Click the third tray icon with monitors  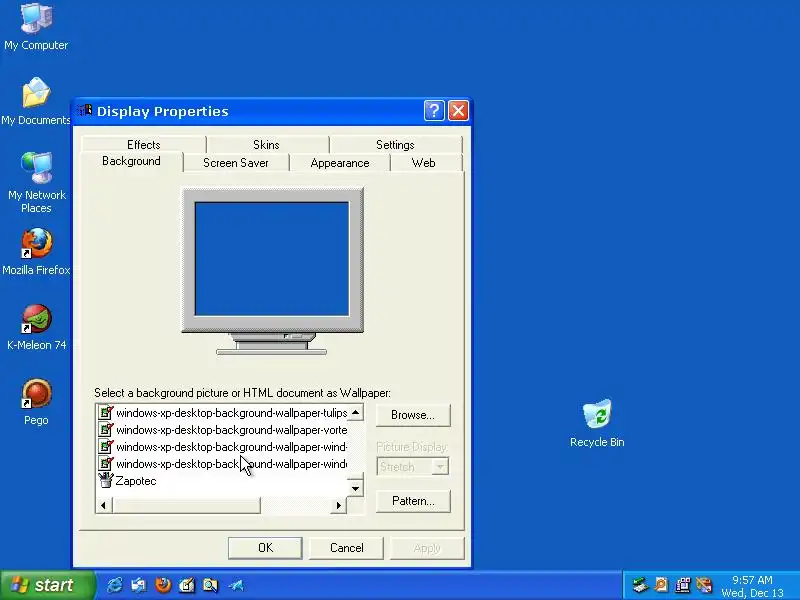tap(683, 585)
